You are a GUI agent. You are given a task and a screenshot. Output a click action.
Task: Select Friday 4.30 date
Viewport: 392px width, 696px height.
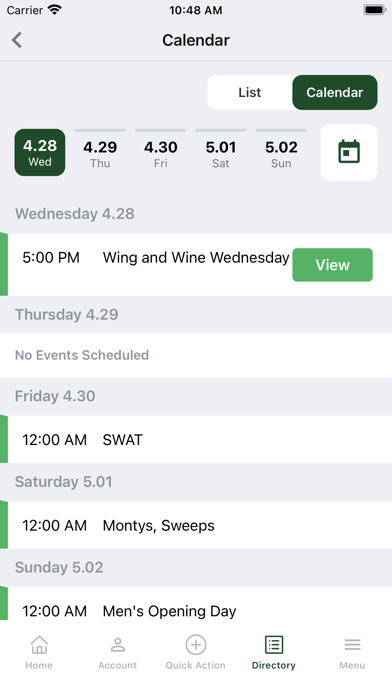coord(161,152)
